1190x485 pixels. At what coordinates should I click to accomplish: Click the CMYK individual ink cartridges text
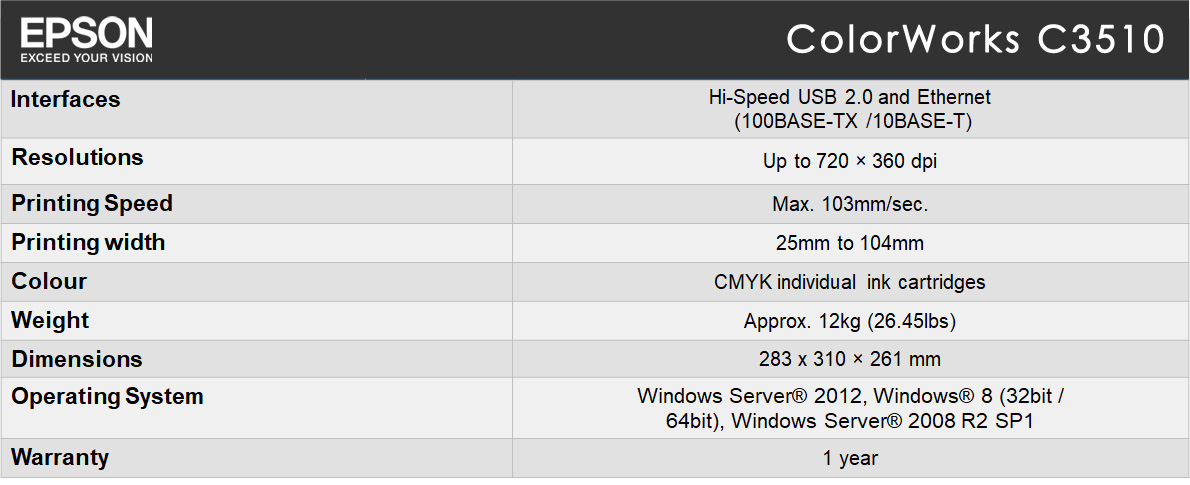click(x=849, y=282)
